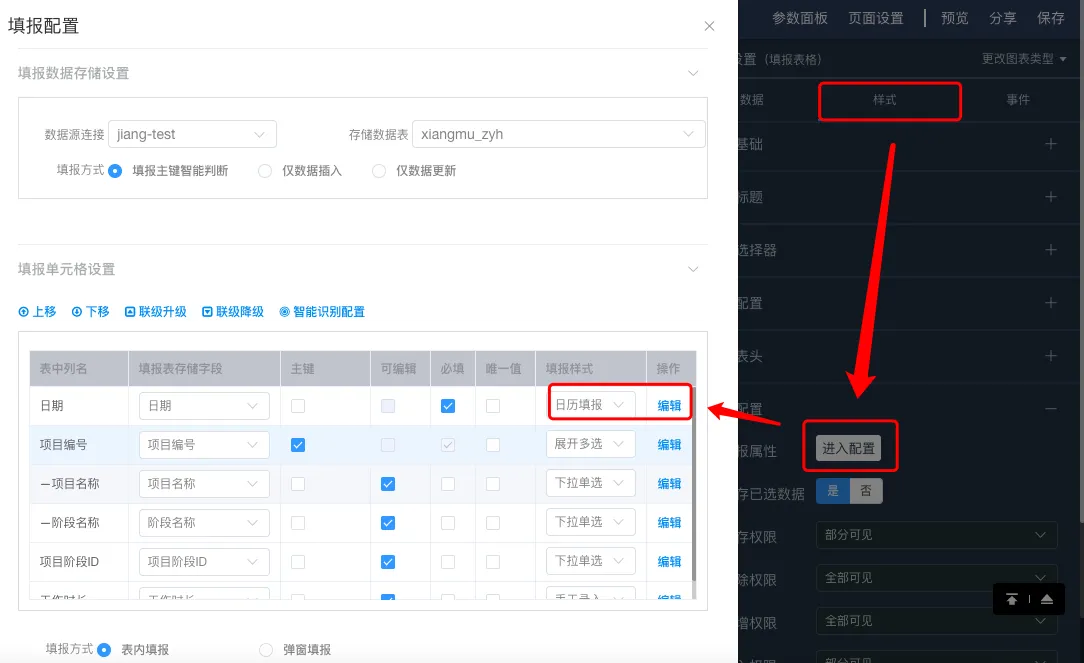
Task: Toggle 必填 checkbox in 项目名称 row
Action: pos(448,484)
